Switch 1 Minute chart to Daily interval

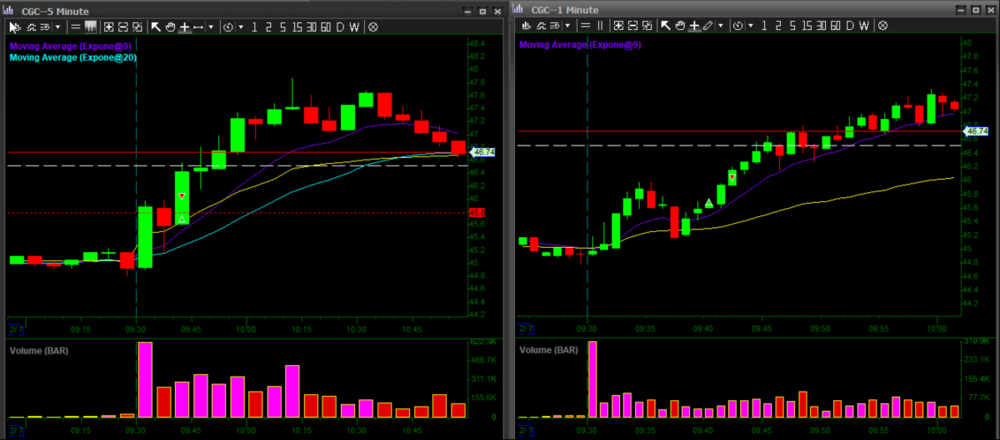pos(849,26)
